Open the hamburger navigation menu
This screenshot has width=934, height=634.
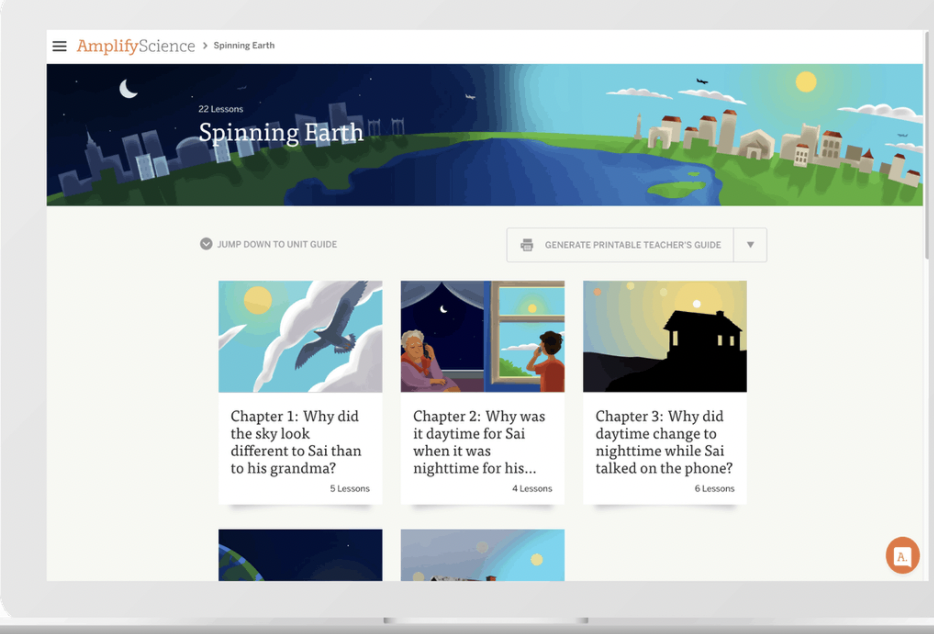tap(60, 46)
